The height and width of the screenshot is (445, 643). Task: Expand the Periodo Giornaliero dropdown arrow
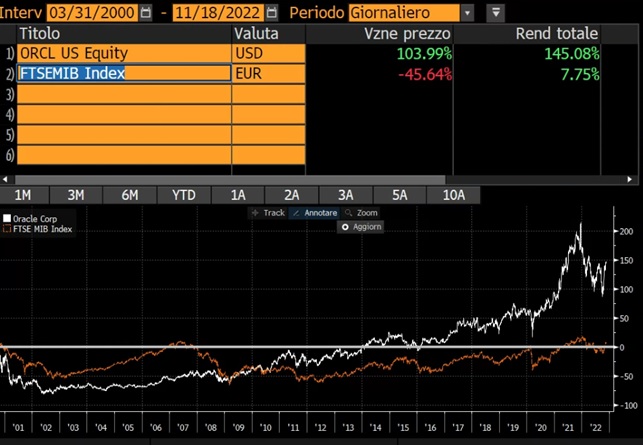(467, 13)
